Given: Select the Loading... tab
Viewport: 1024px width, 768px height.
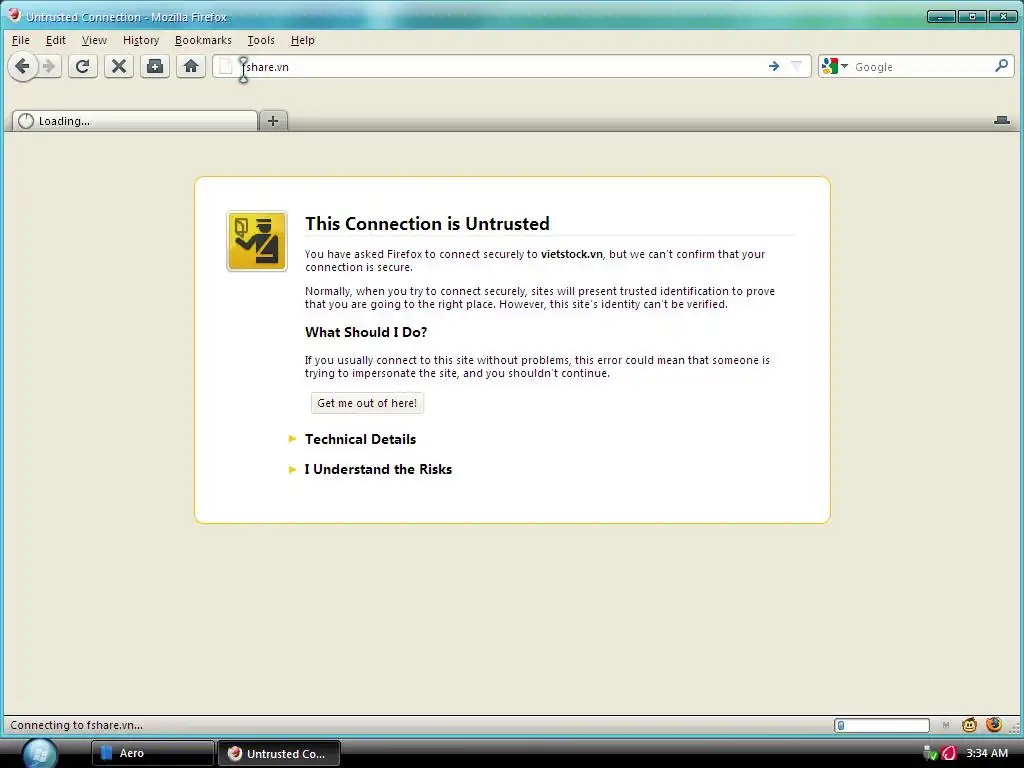Looking at the screenshot, I should click(135, 121).
